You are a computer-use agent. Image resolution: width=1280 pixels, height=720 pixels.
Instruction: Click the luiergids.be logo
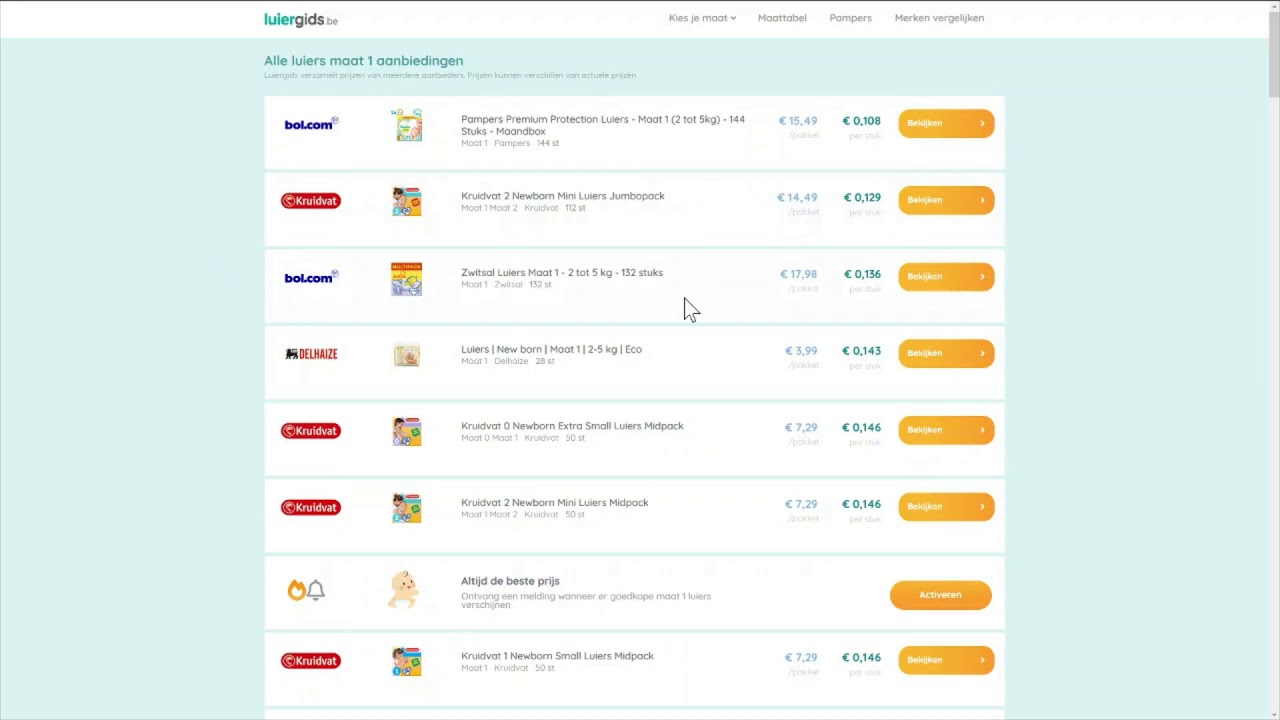(300, 19)
